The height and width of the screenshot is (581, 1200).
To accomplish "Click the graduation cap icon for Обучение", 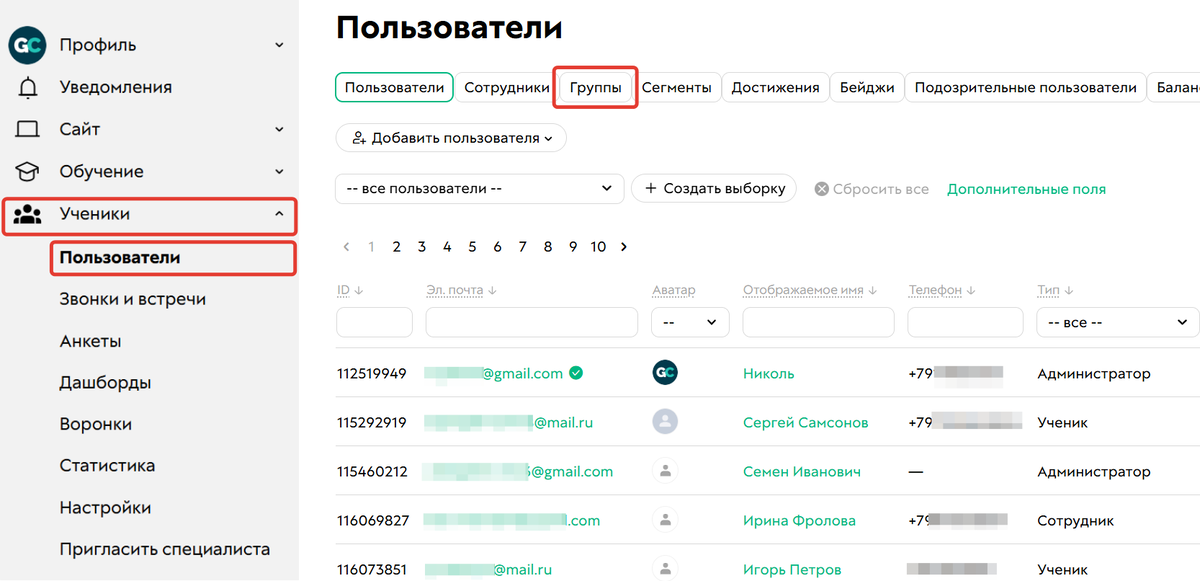I will coord(26,170).
